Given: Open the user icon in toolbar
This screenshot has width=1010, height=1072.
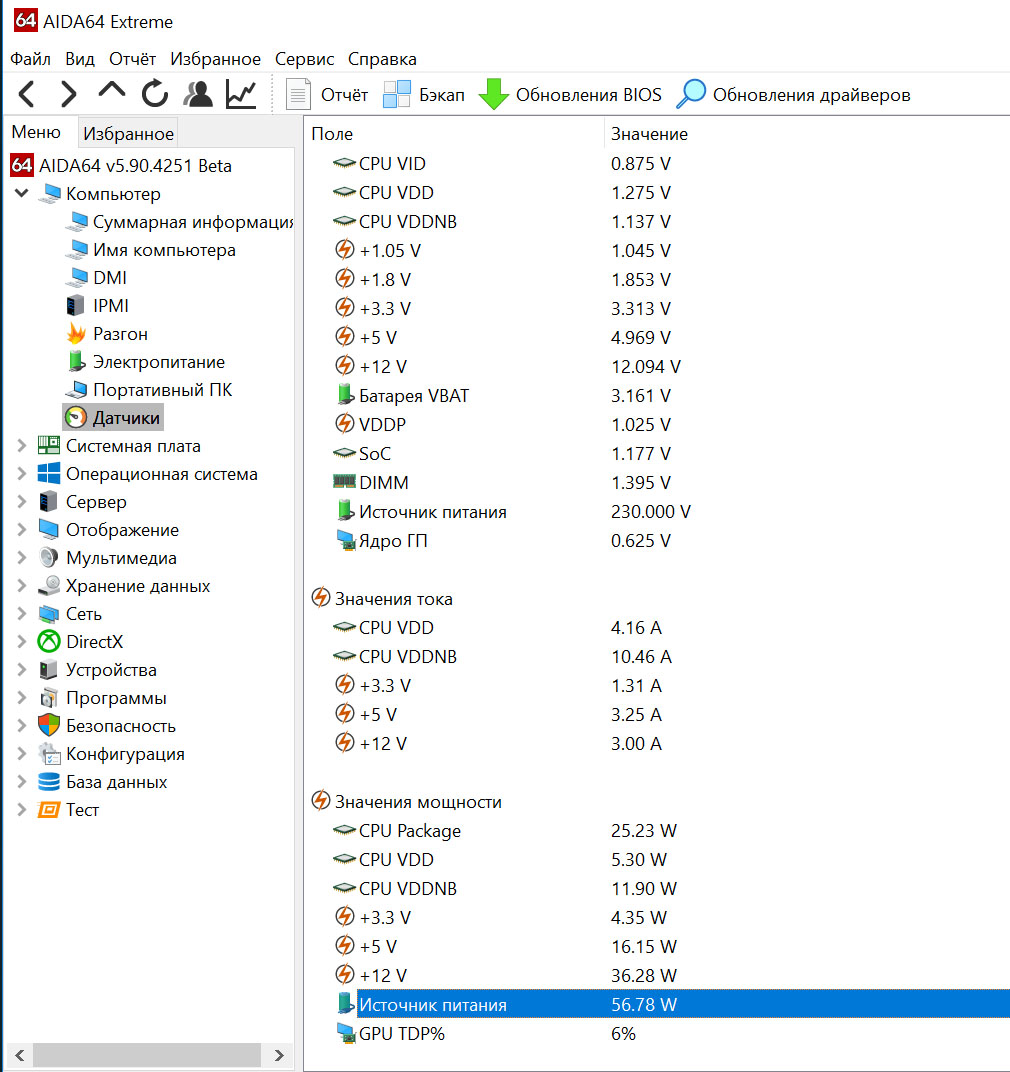Looking at the screenshot, I should tap(198, 94).
